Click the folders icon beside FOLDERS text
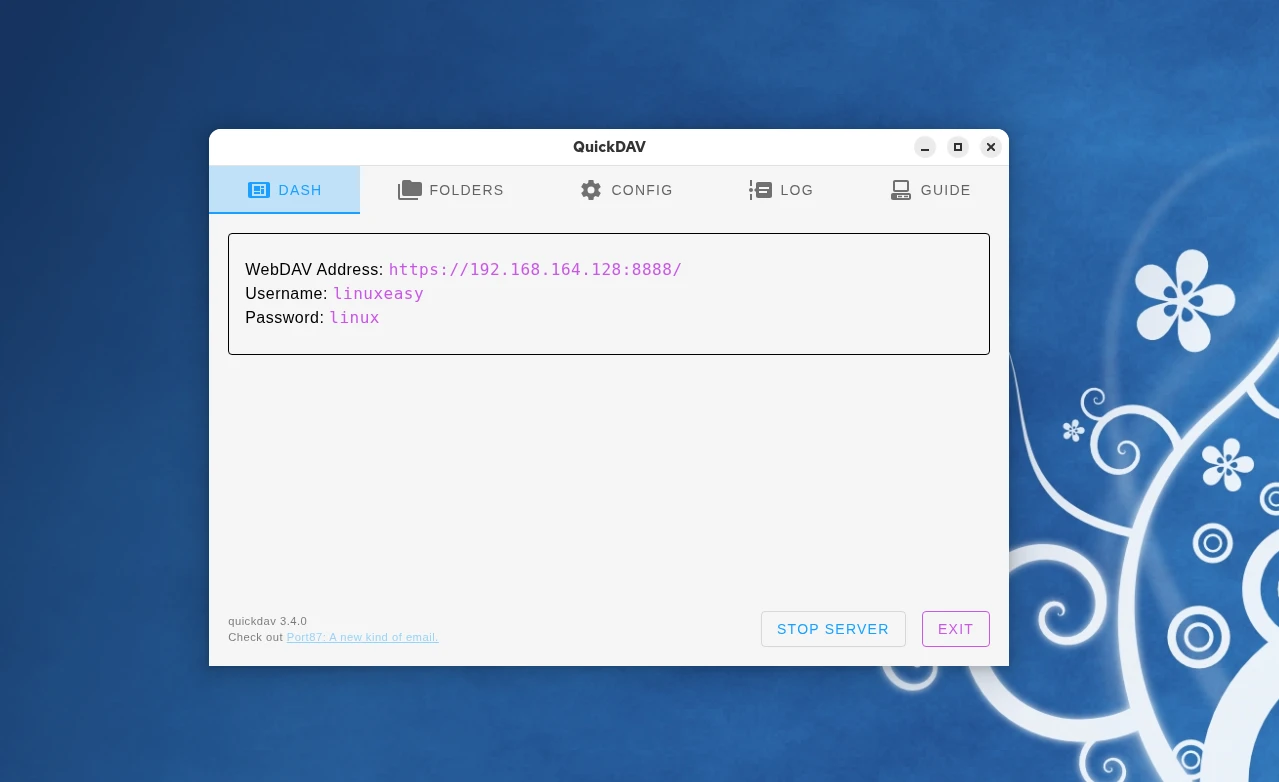 410,190
